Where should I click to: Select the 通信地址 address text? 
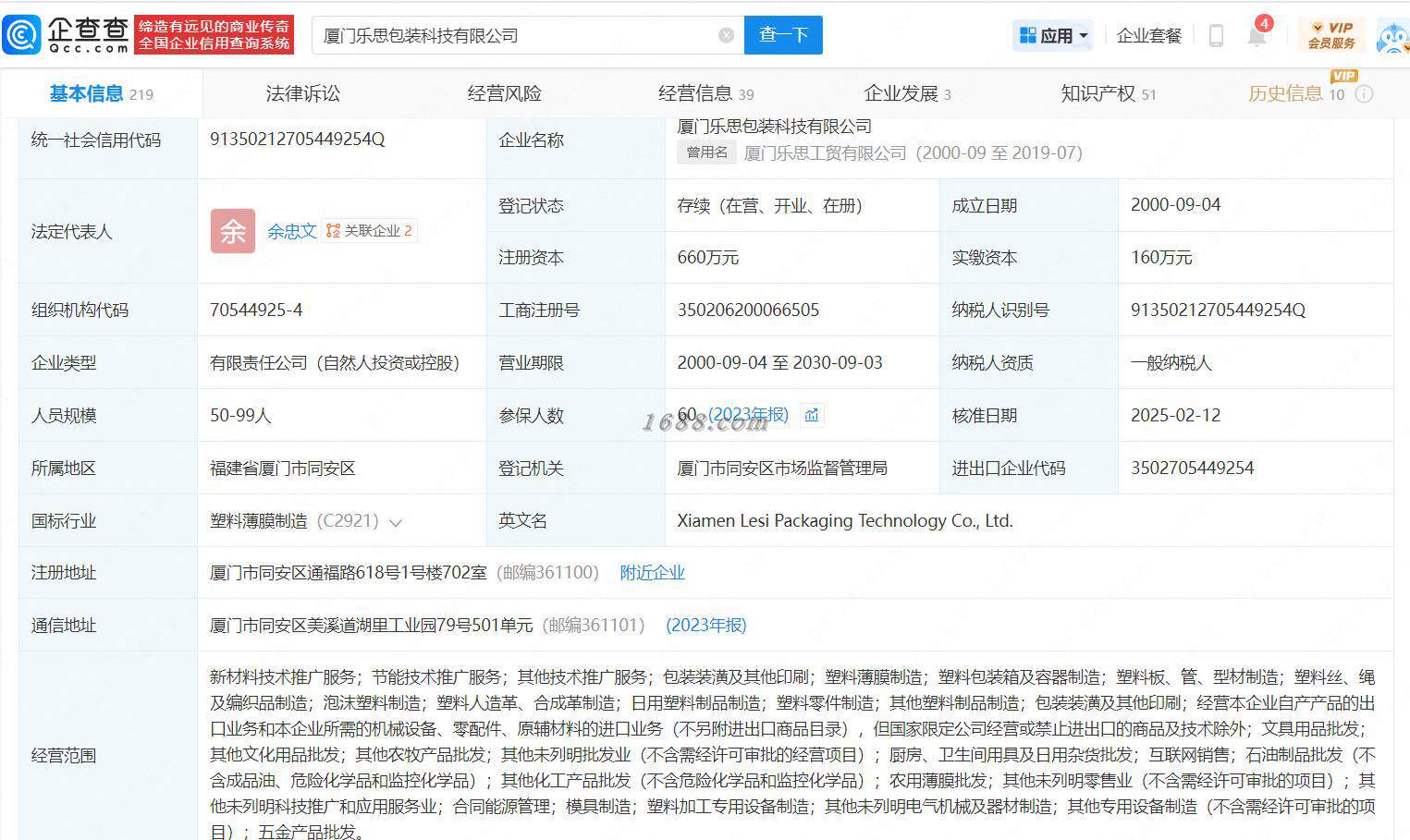coord(372,626)
